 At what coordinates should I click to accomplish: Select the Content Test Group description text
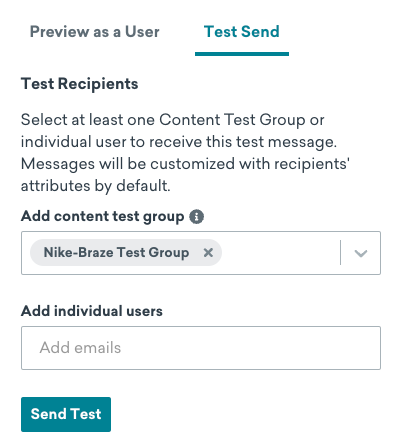pyautogui.click(x=185, y=153)
